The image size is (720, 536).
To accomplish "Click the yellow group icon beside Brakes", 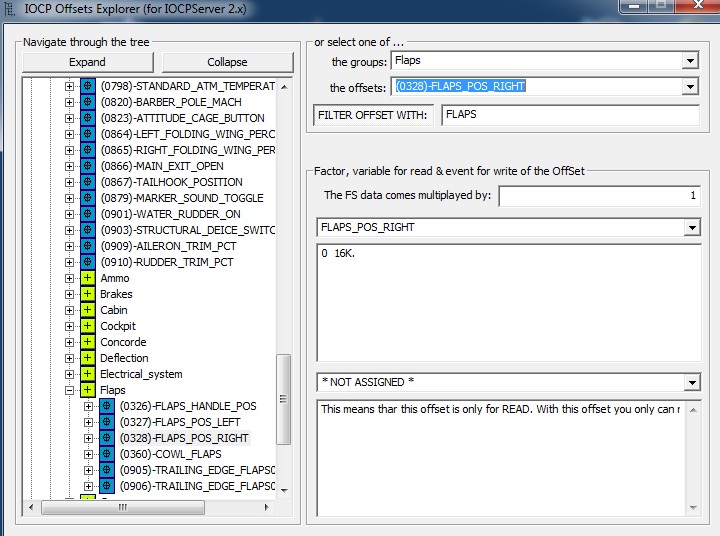I will (x=88, y=294).
